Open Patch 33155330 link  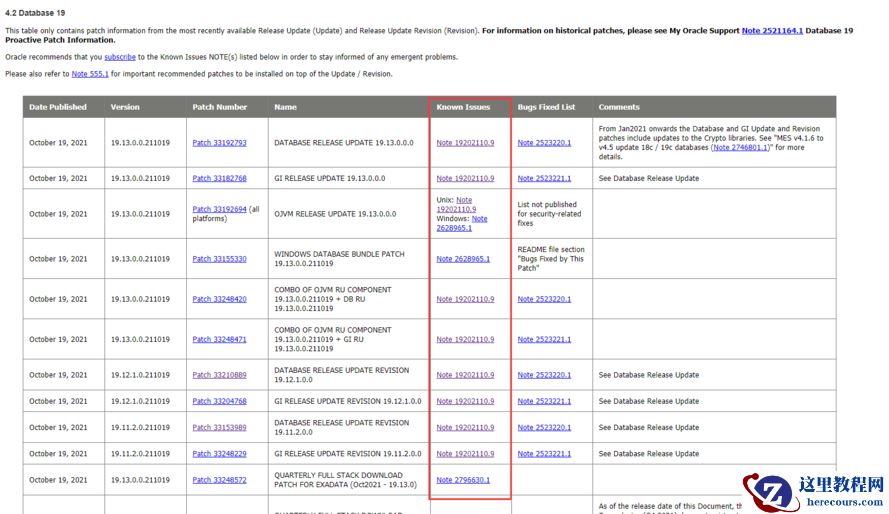[219, 258]
